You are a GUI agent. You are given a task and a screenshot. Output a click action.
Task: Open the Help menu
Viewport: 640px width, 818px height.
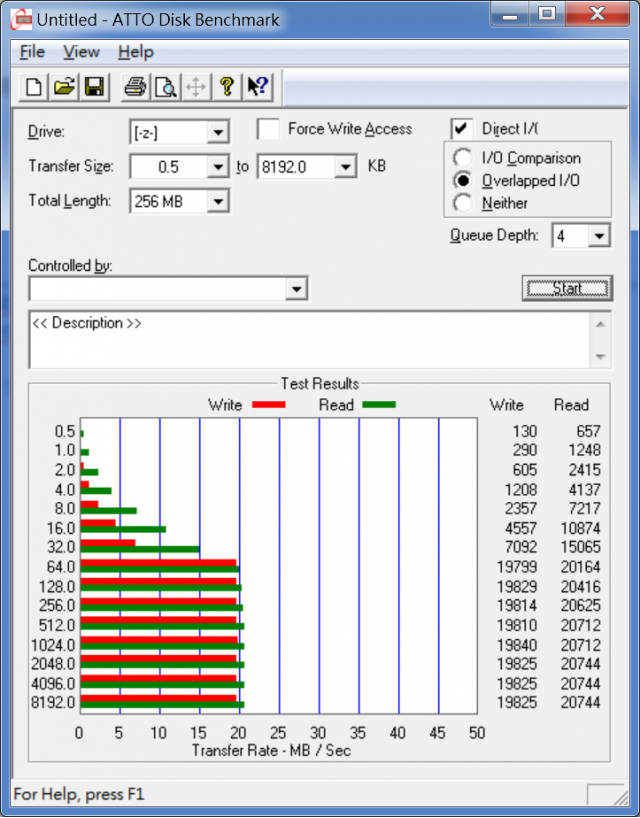pos(136,52)
